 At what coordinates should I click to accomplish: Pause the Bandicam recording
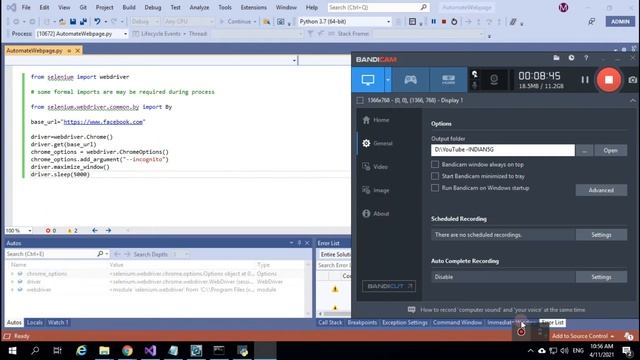[x=585, y=80]
